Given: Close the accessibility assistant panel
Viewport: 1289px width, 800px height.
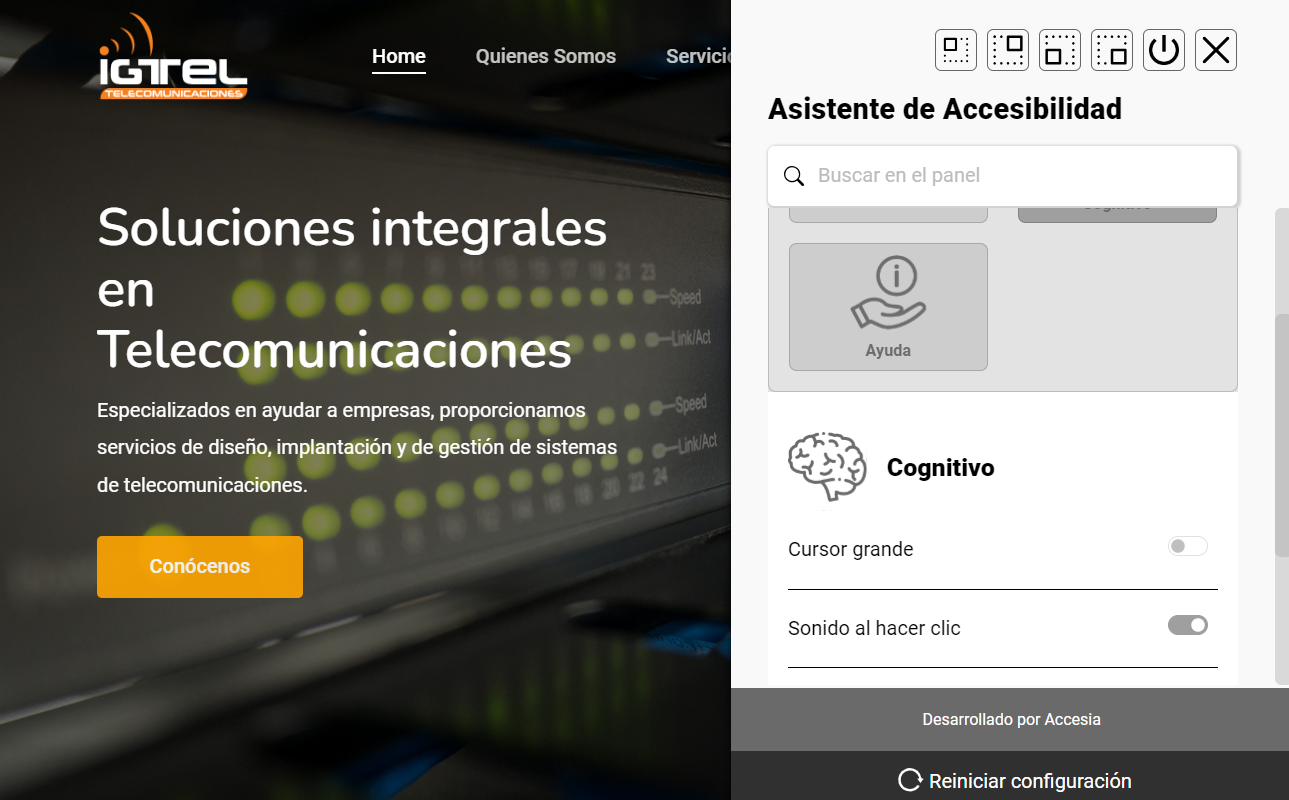Looking at the screenshot, I should [1216, 50].
